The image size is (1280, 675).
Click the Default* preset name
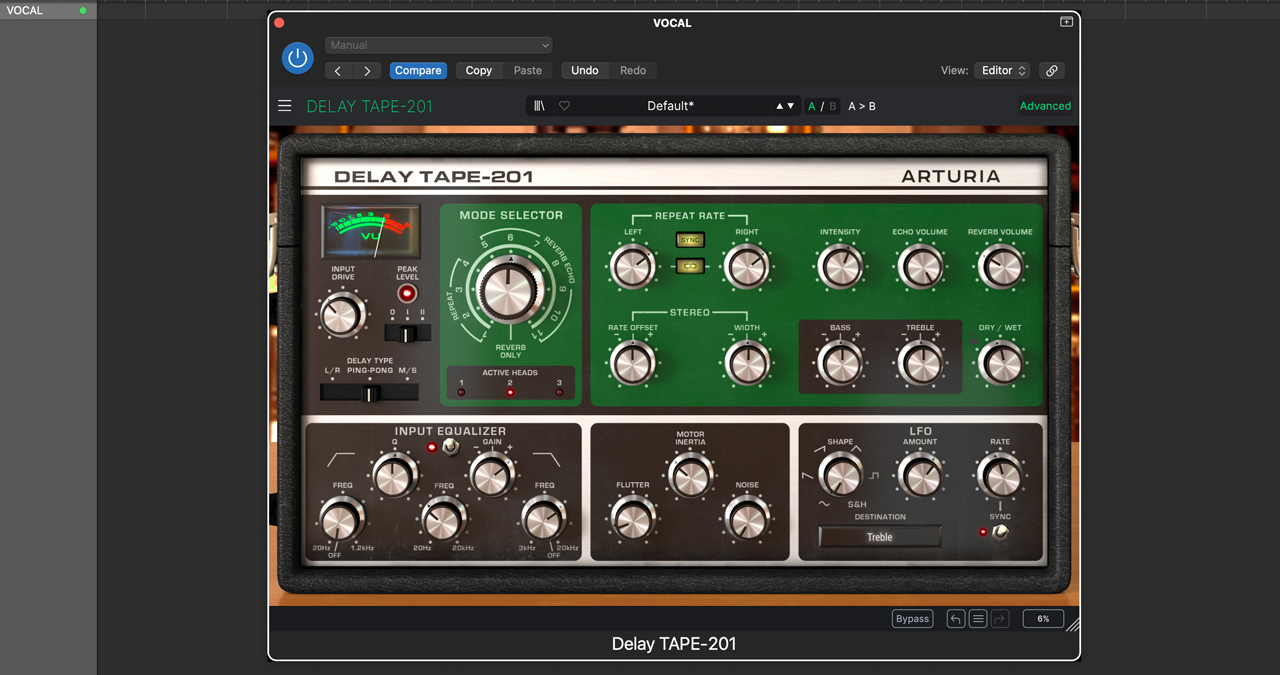670,106
